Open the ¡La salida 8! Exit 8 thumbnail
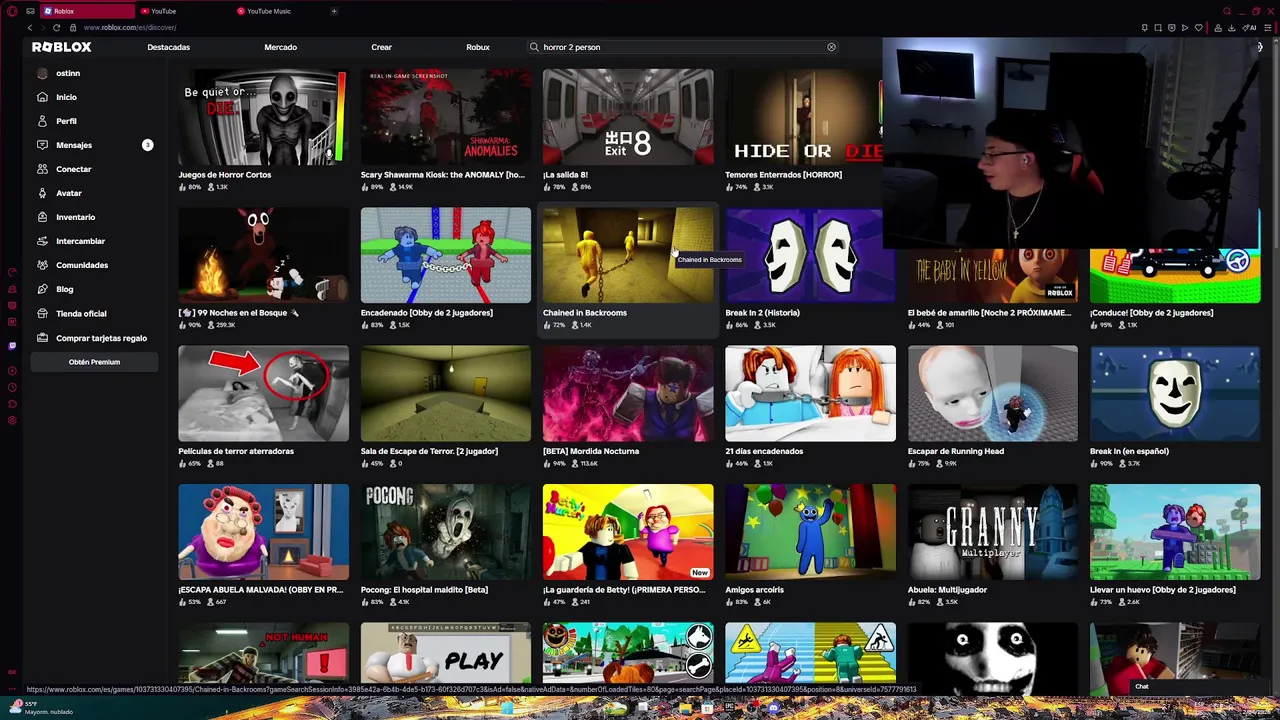 point(628,116)
